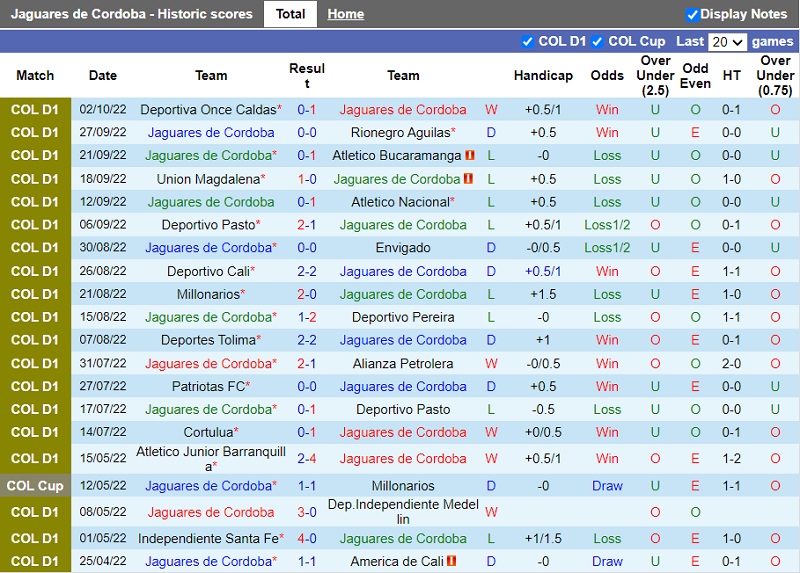
Task: Switch to the Home tab
Action: point(345,14)
